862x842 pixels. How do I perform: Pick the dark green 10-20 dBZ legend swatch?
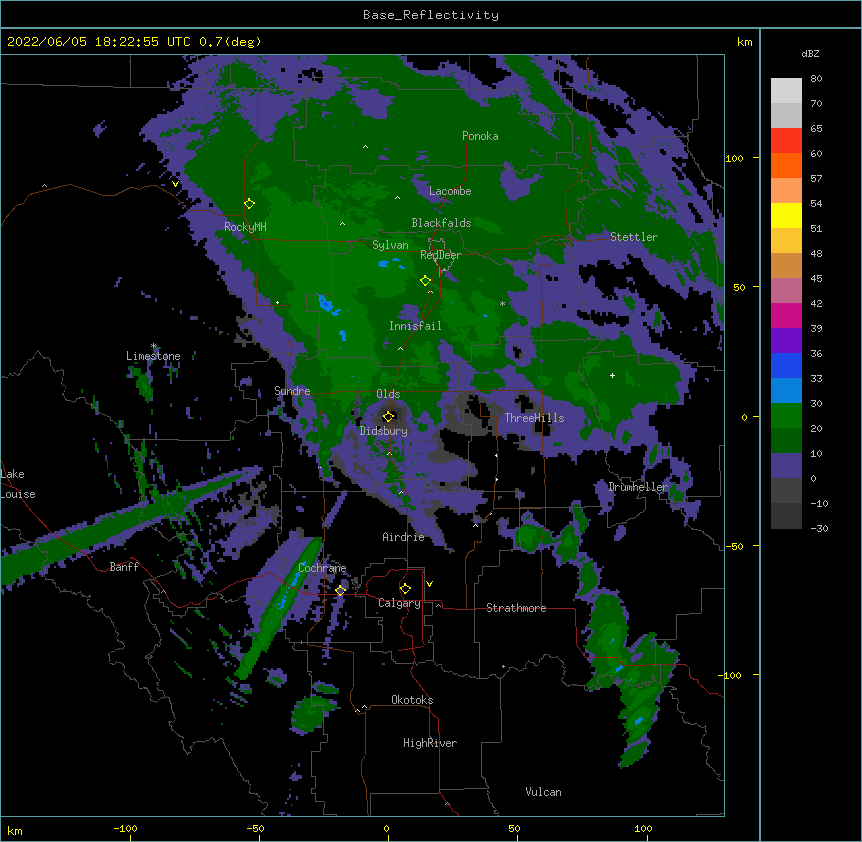[786, 441]
